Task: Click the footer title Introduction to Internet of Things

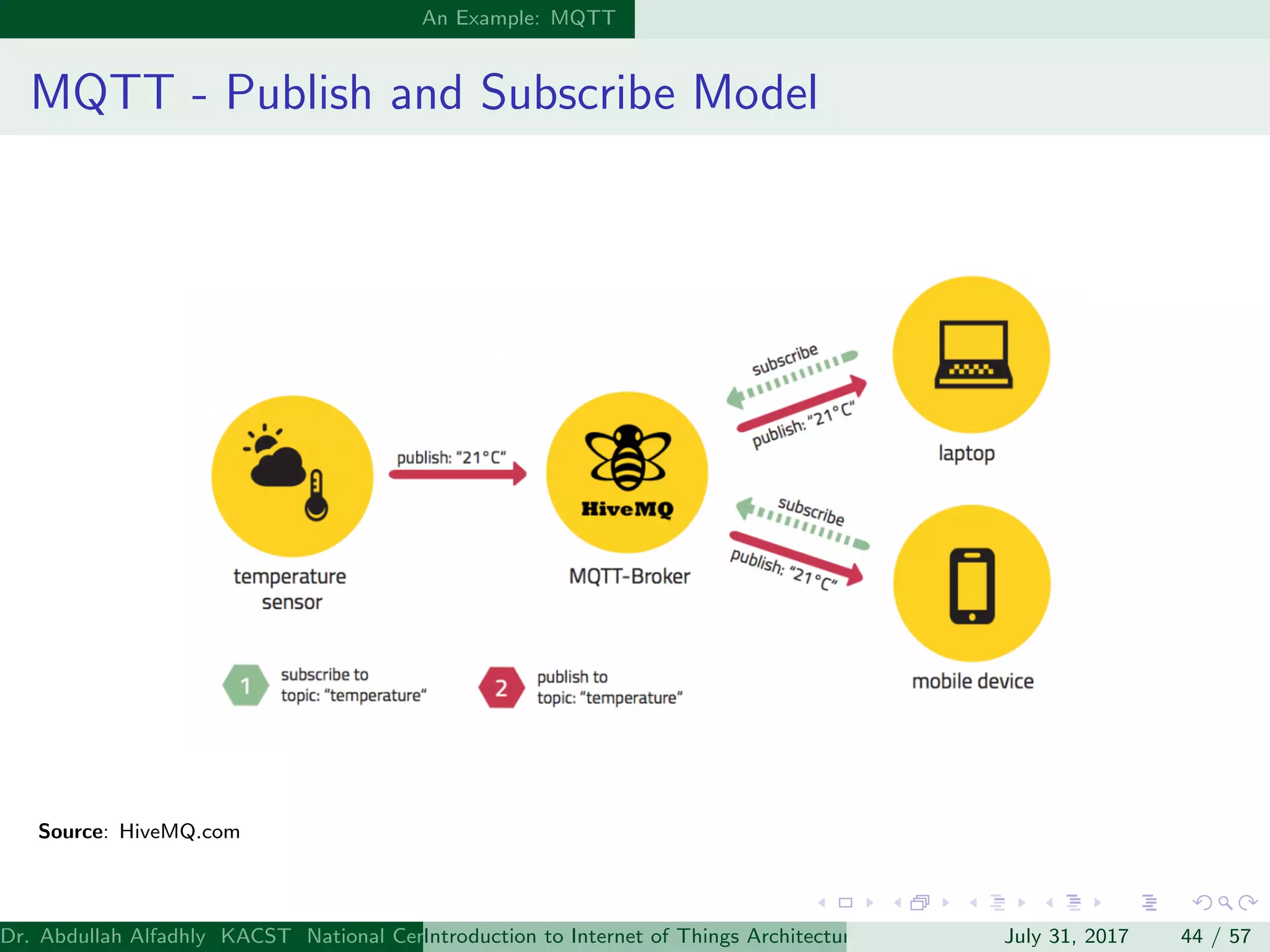Action: click(635, 936)
